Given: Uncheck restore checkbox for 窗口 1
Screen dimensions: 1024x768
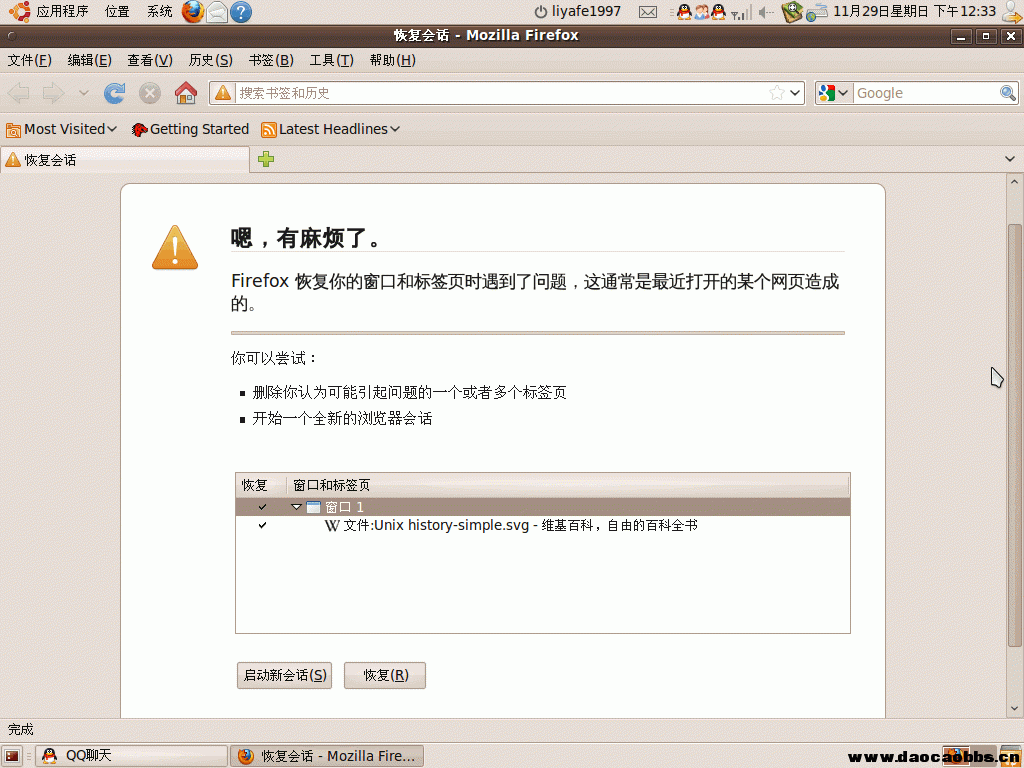Looking at the screenshot, I should (x=262, y=507).
